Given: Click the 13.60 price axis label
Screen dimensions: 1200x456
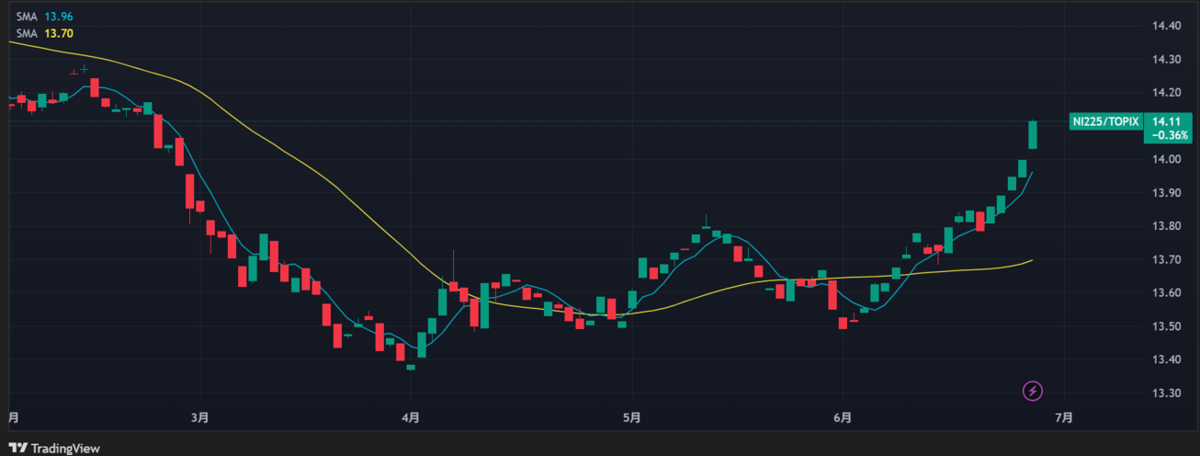Looking at the screenshot, I should tap(1166, 293).
